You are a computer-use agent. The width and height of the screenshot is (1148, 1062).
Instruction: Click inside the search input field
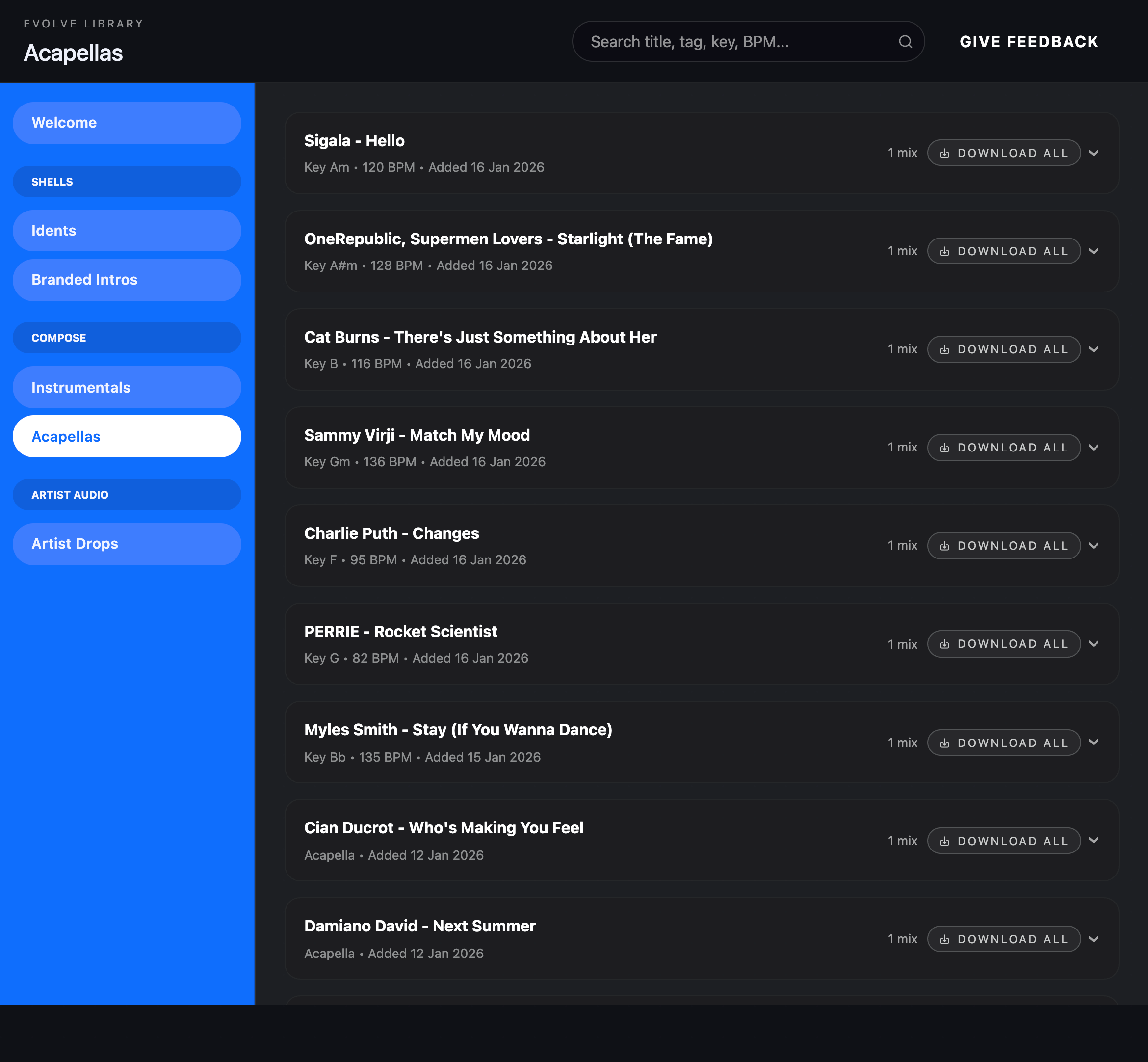point(718,41)
